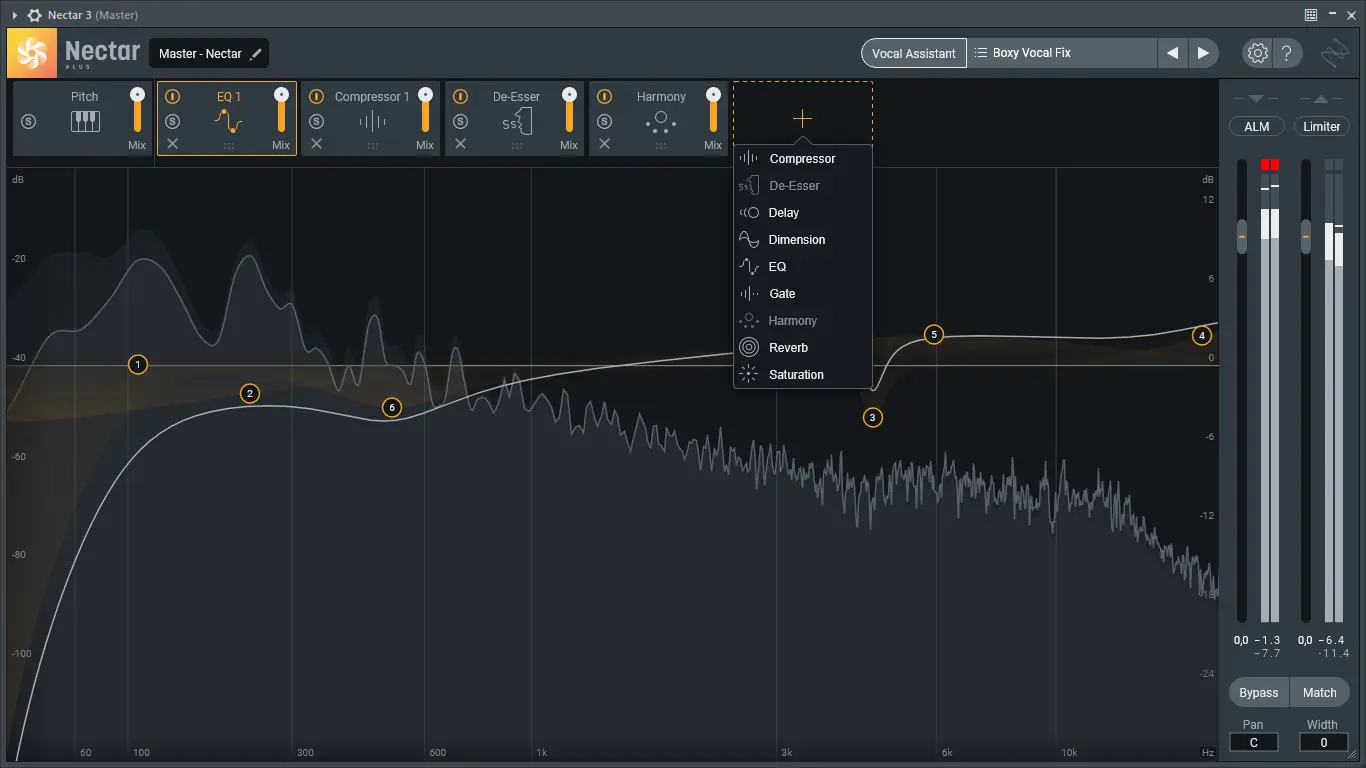Viewport: 1366px width, 768px height.
Task: Click the Harmony Mix slider
Action: [713, 110]
